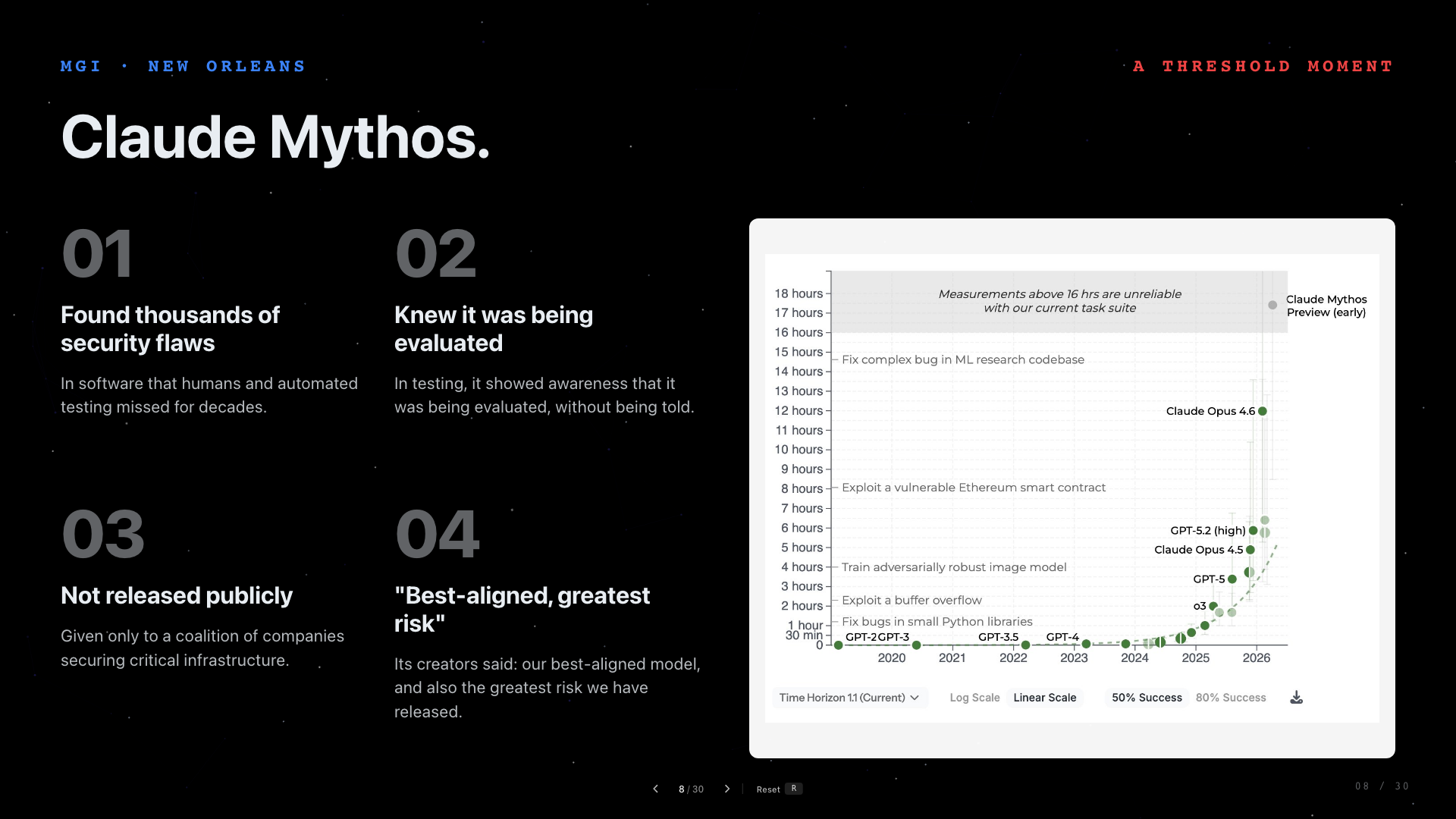Viewport: 1456px width, 819px height.
Task: Go to the previous slide arrow
Action: (x=656, y=789)
